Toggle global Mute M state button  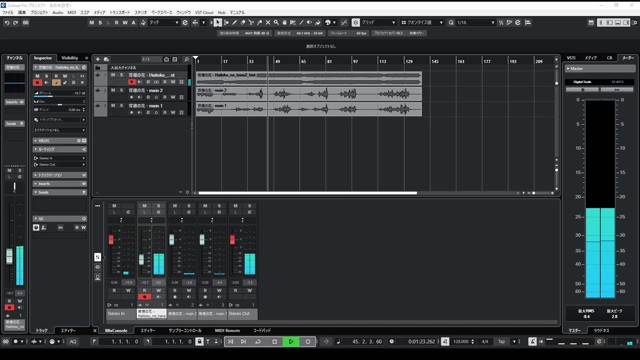click(x=91, y=23)
